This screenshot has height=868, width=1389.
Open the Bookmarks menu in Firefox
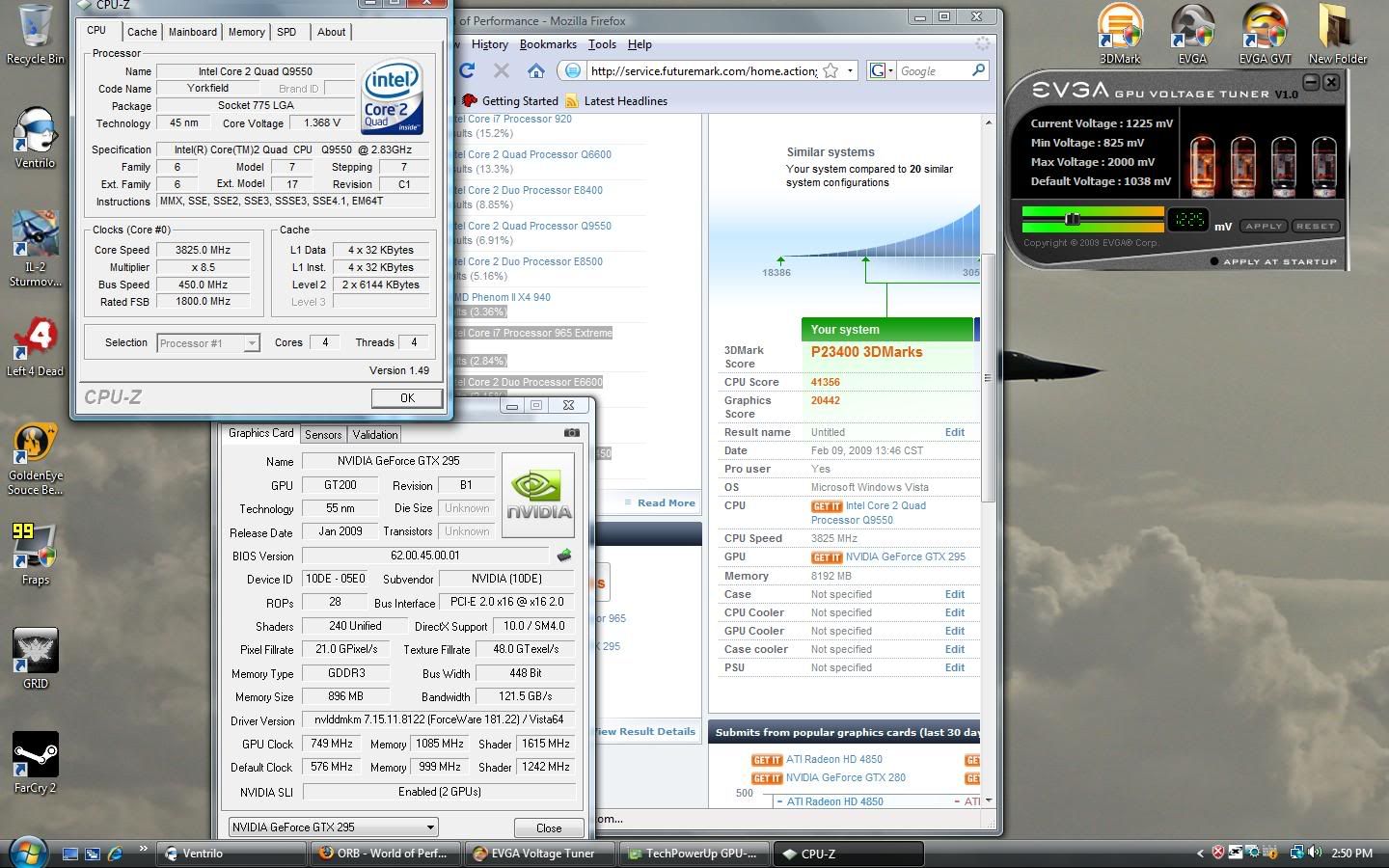pos(548,44)
